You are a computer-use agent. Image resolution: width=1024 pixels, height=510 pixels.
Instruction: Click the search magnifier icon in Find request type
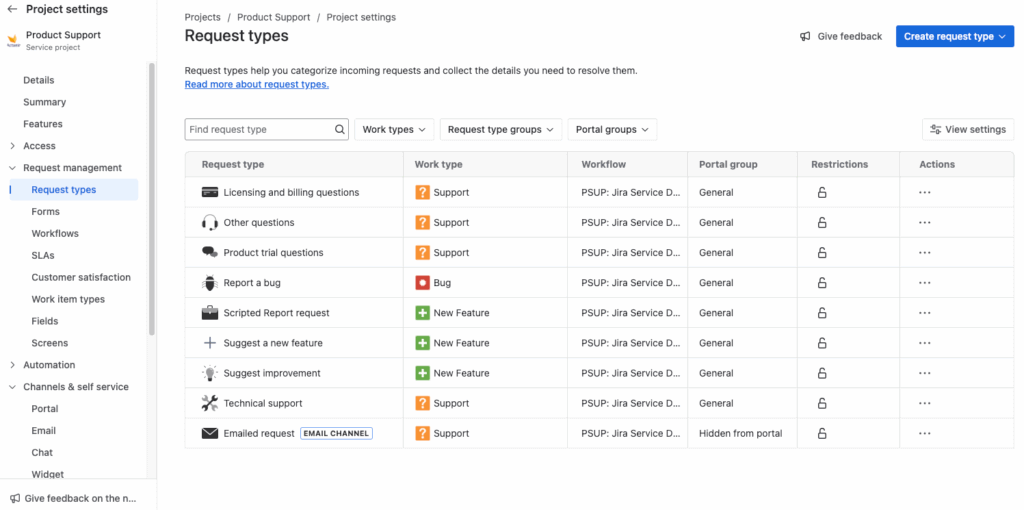[x=340, y=129]
